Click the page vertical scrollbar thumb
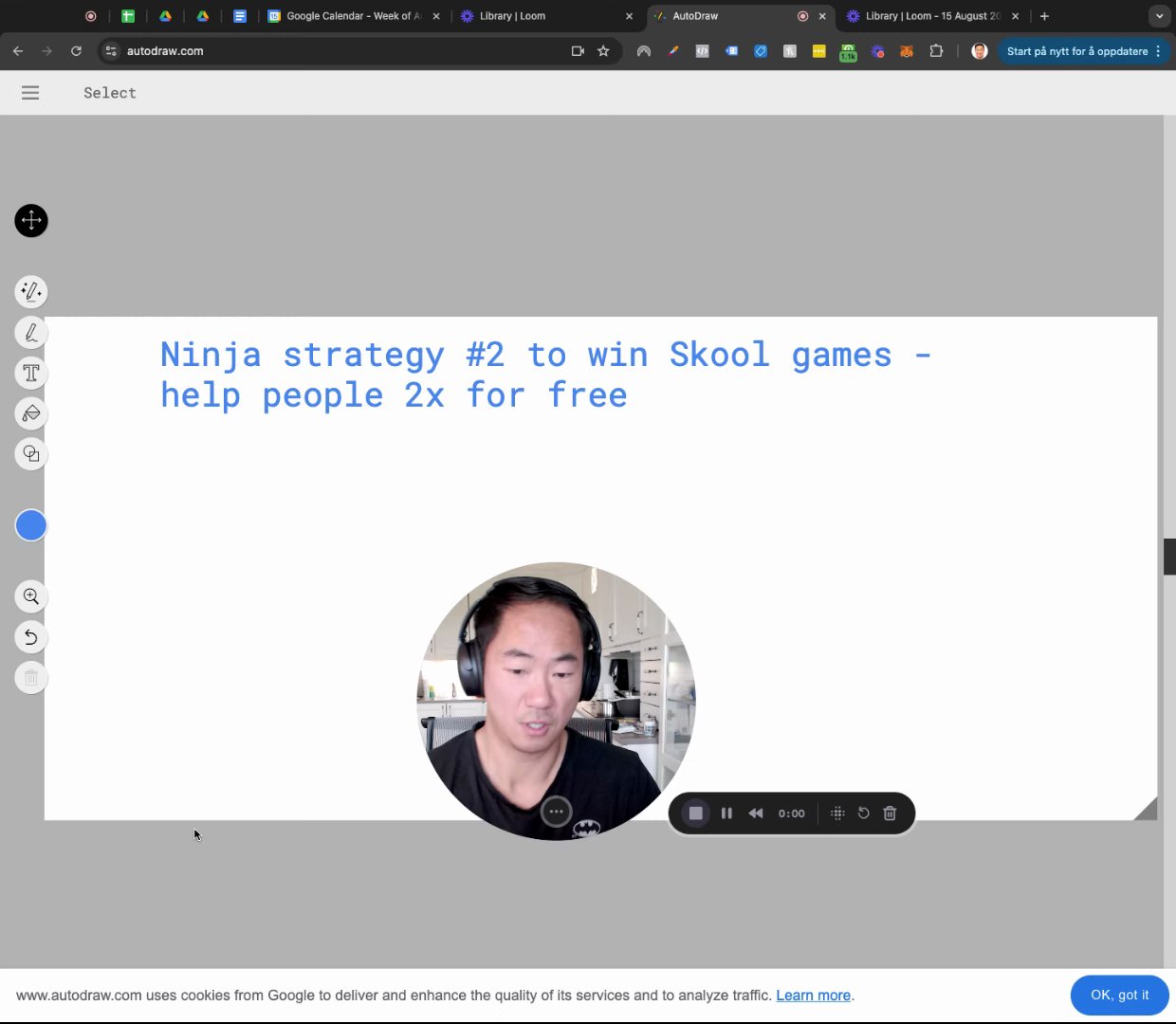The height and width of the screenshot is (1024, 1176). (1169, 556)
